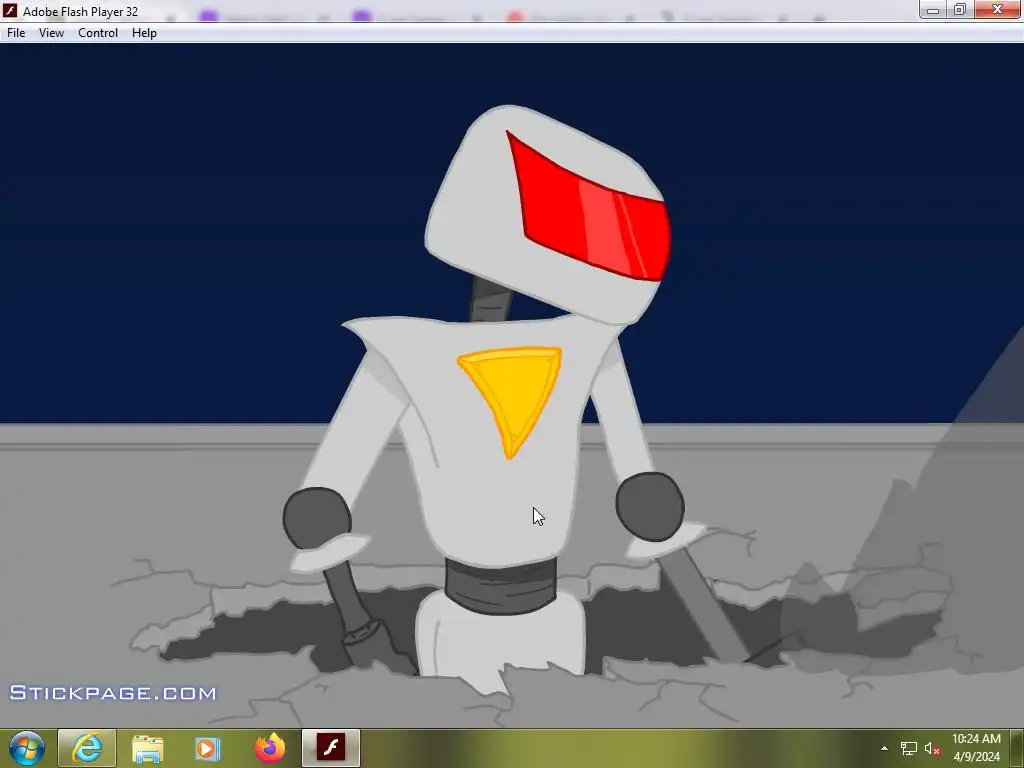The height and width of the screenshot is (768, 1024).
Task: Open the Help menu
Action: pos(144,33)
